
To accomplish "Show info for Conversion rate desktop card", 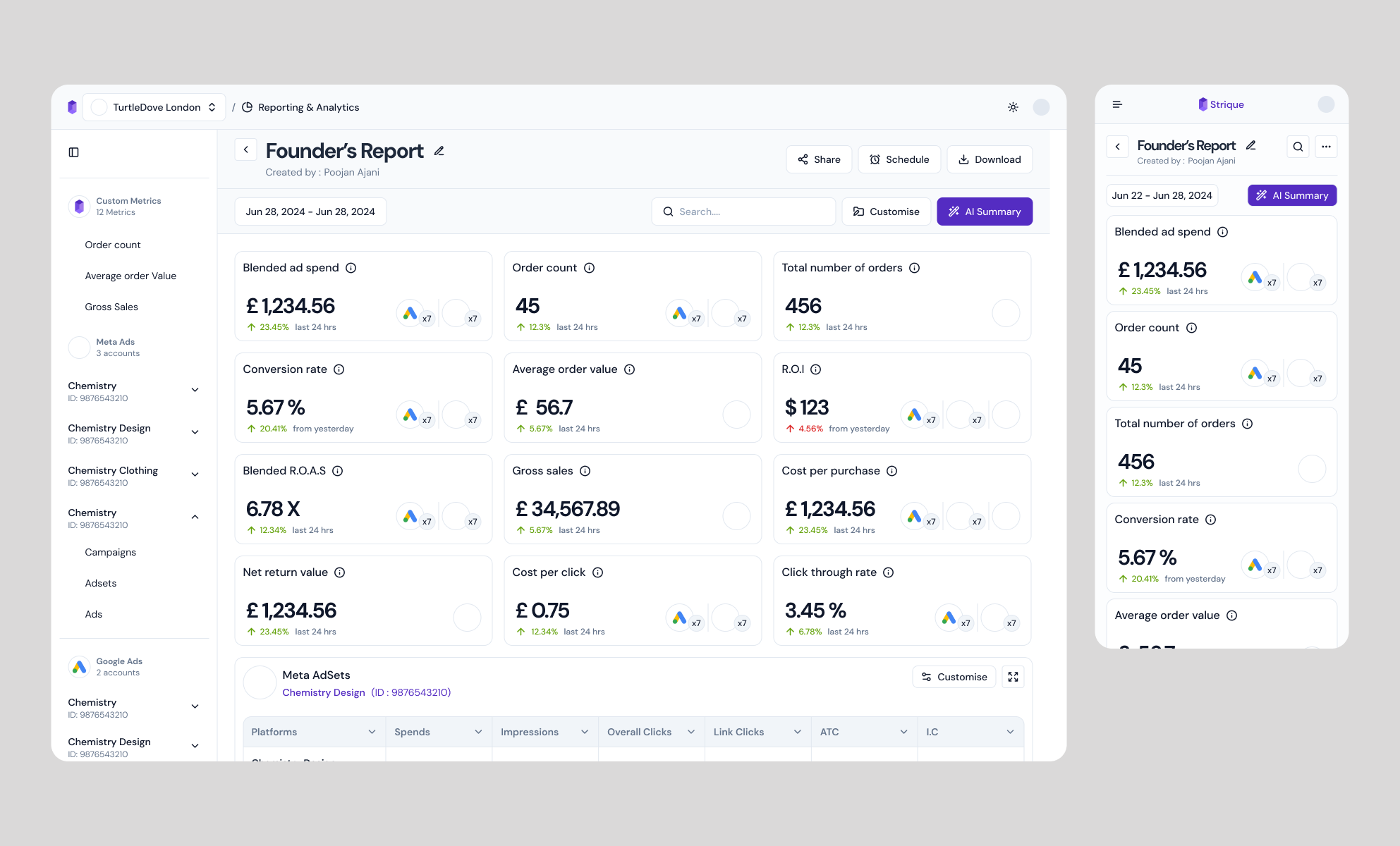I will (339, 369).
